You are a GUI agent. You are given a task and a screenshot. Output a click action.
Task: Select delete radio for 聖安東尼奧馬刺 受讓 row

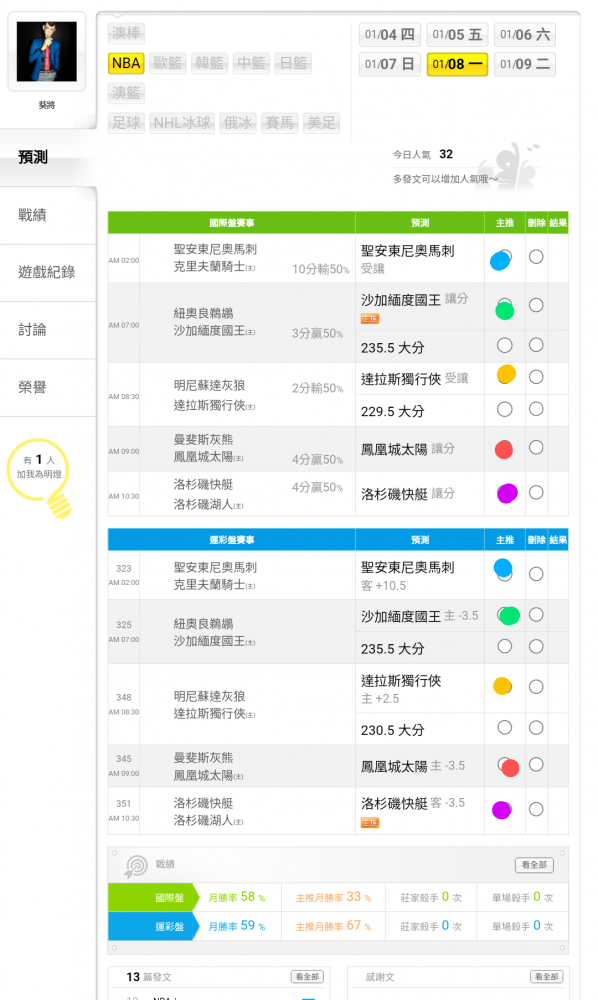(536, 256)
